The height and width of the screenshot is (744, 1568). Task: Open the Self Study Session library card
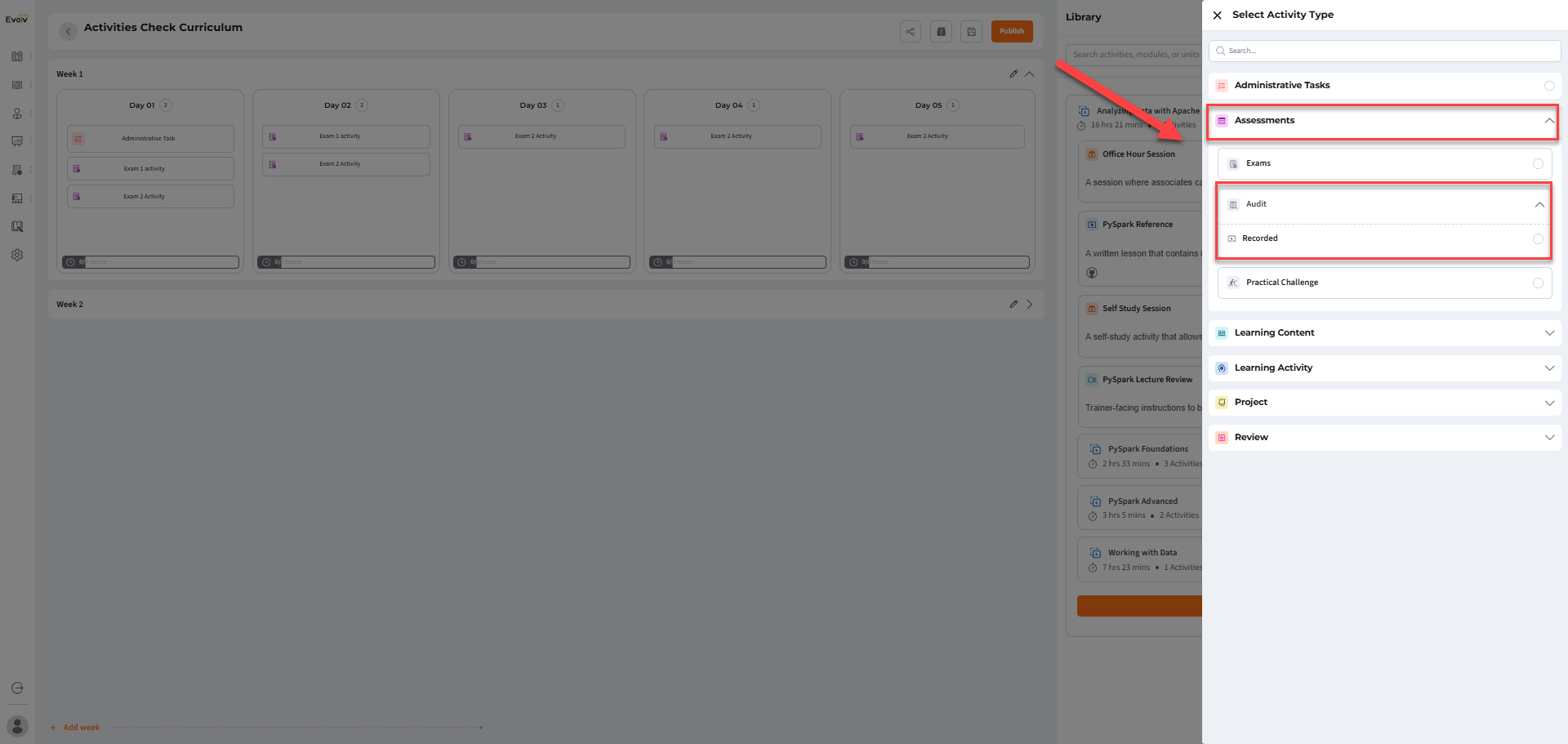click(1140, 327)
